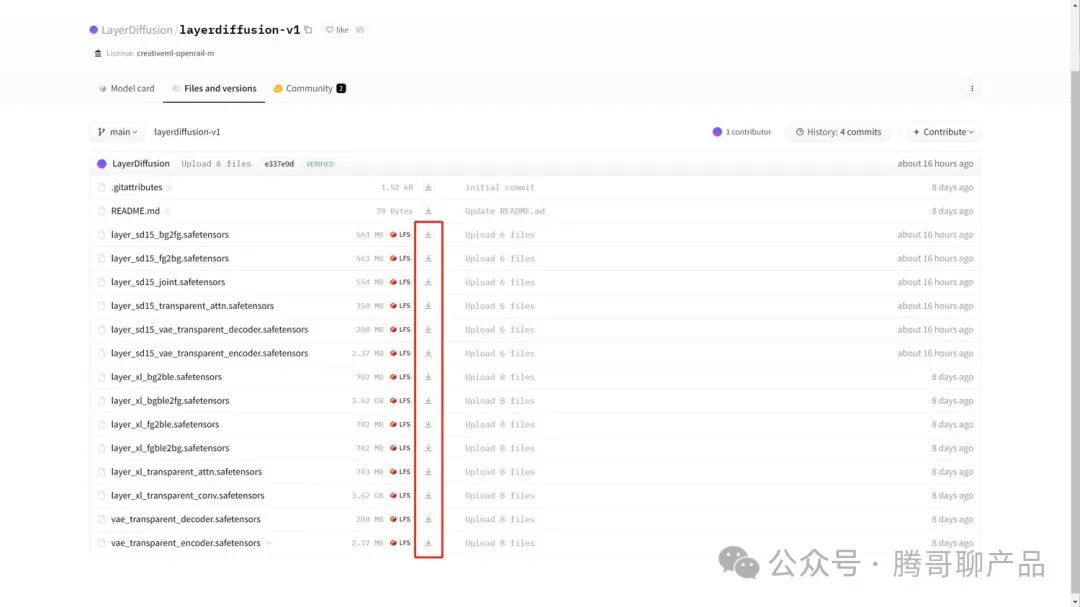Download vae_transparent_decoder.safetensors
The height and width of the screenshot is (607, 1080).
tap(428, 519)
